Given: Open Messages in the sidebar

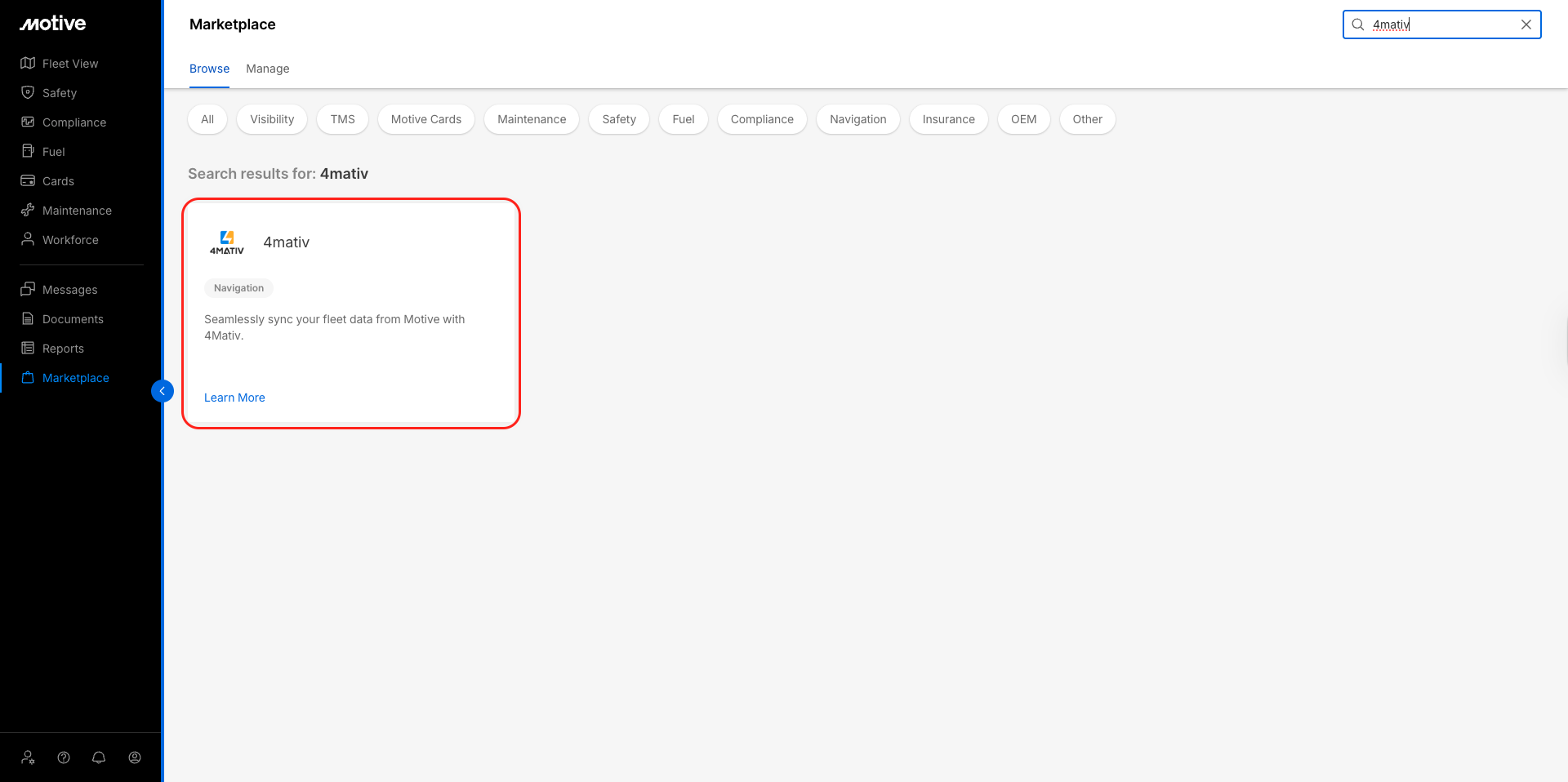Looking at the screenshot, I should click(69, 290).
